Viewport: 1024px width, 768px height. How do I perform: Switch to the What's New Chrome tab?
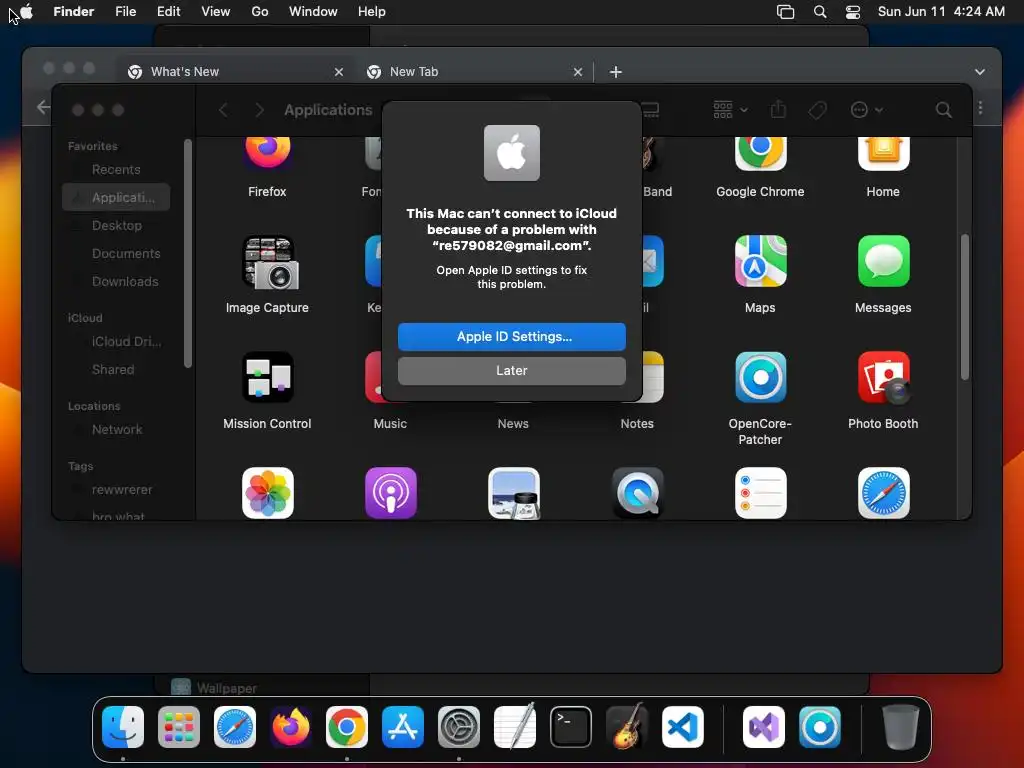(235, 72)
